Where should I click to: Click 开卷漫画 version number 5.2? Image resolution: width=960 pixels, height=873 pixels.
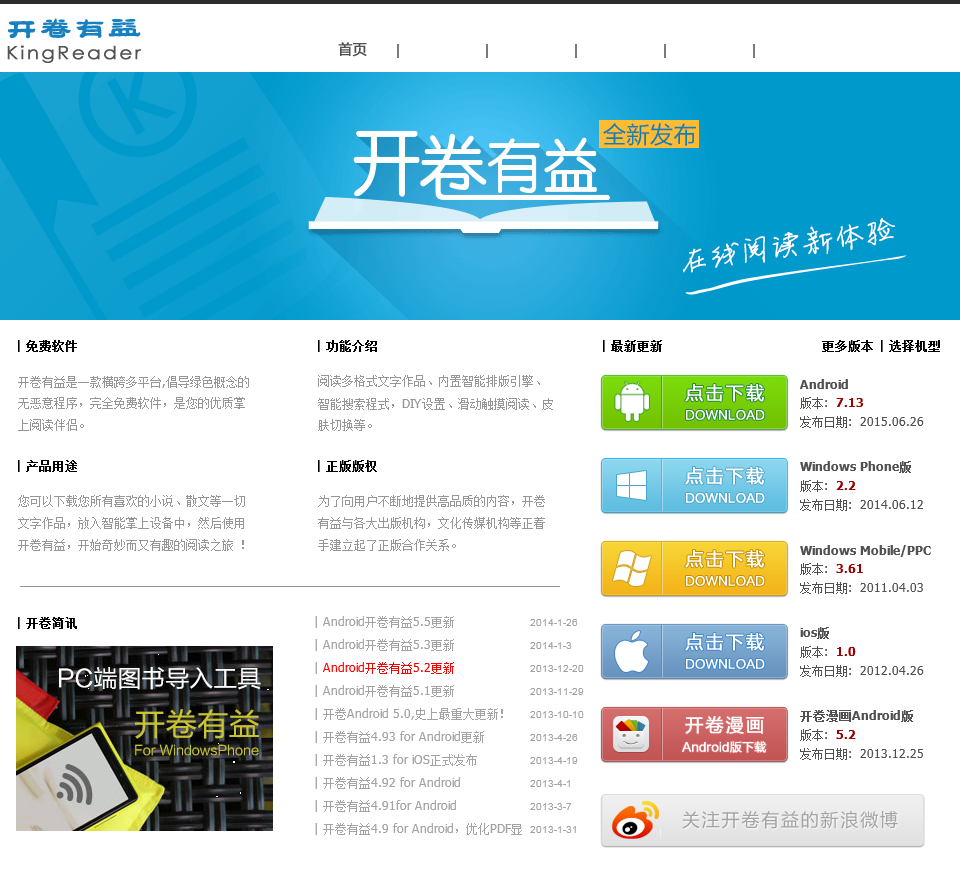(846, 735)
